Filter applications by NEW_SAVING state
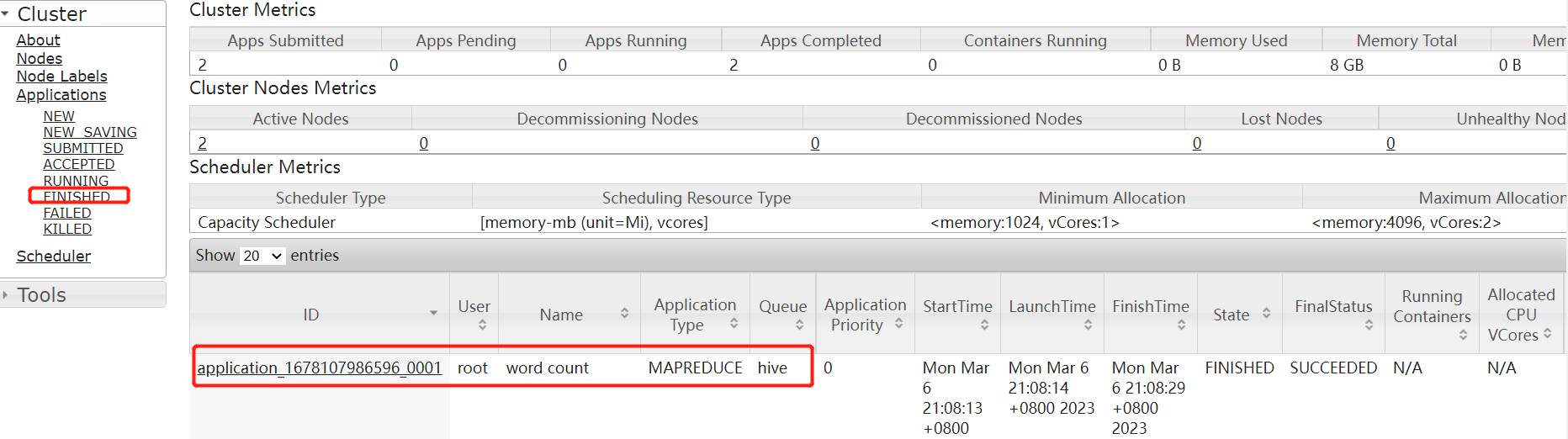The width and height of the screenshot is (1568, 439). 90,132
